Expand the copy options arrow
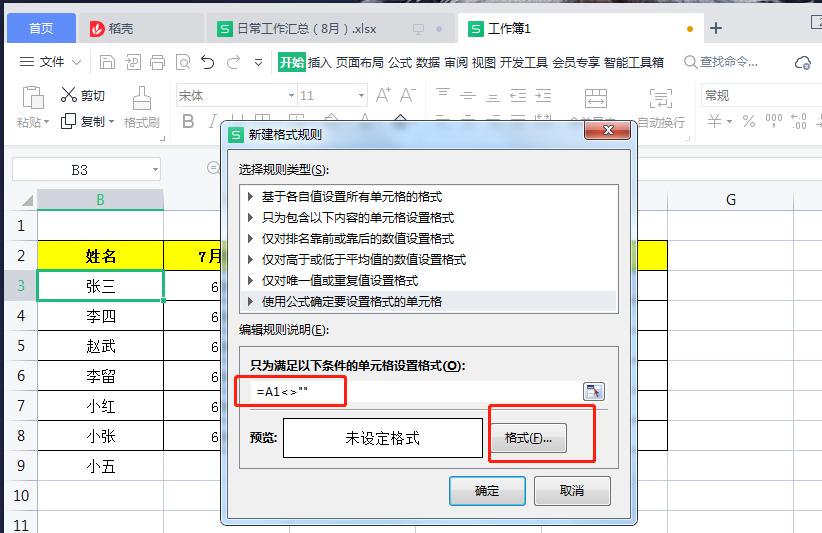 pos(111,122)
